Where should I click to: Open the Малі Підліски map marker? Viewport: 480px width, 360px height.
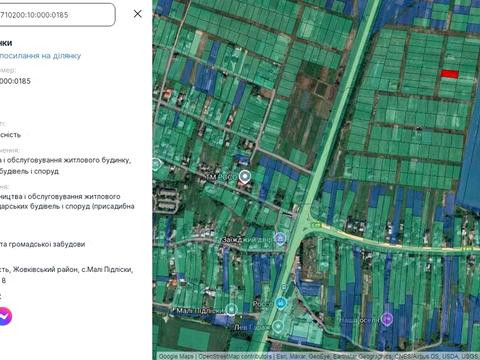(x=231, y=310)
